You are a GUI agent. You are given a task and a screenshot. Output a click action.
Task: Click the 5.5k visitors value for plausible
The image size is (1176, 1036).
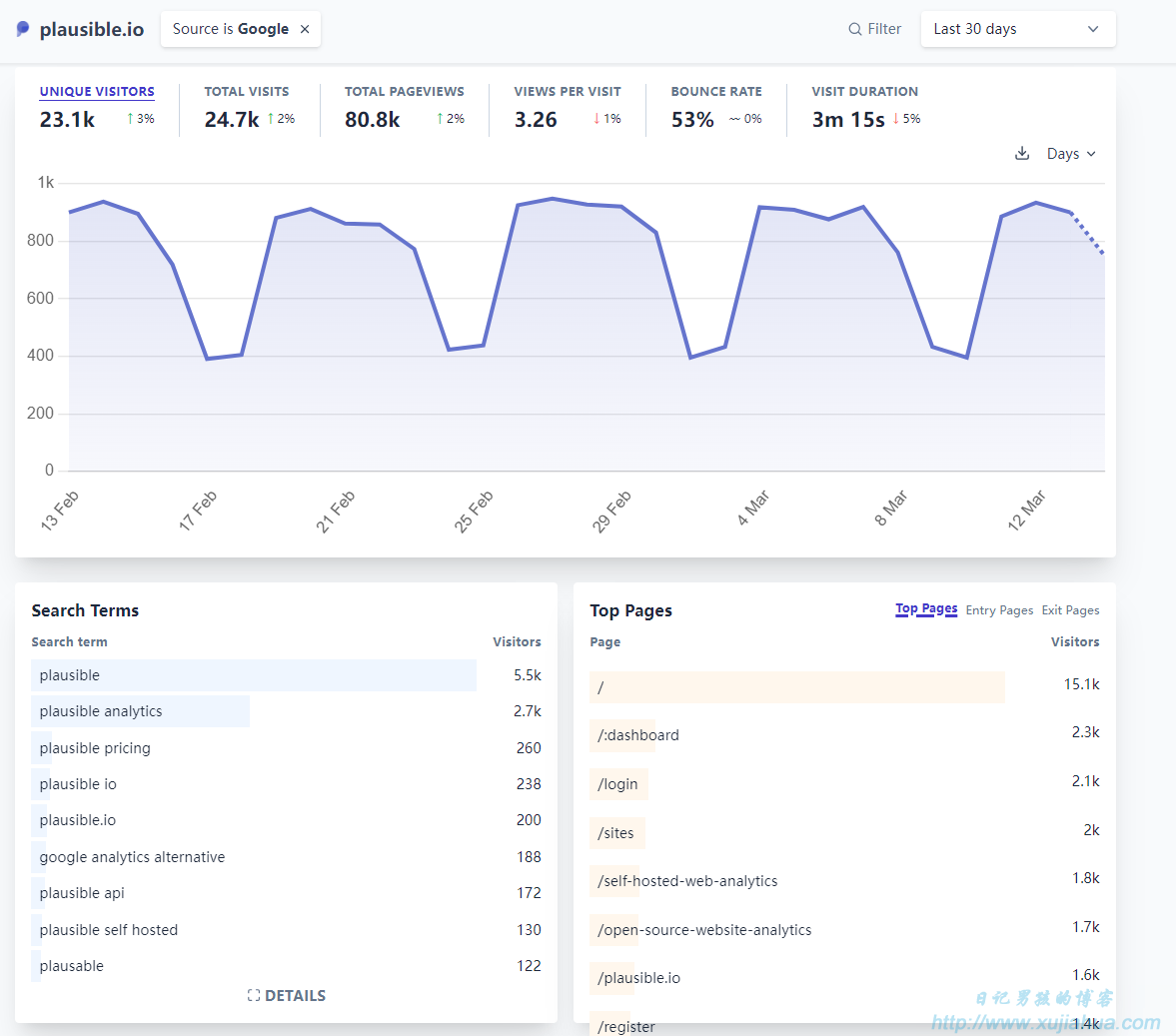(528, 675)
